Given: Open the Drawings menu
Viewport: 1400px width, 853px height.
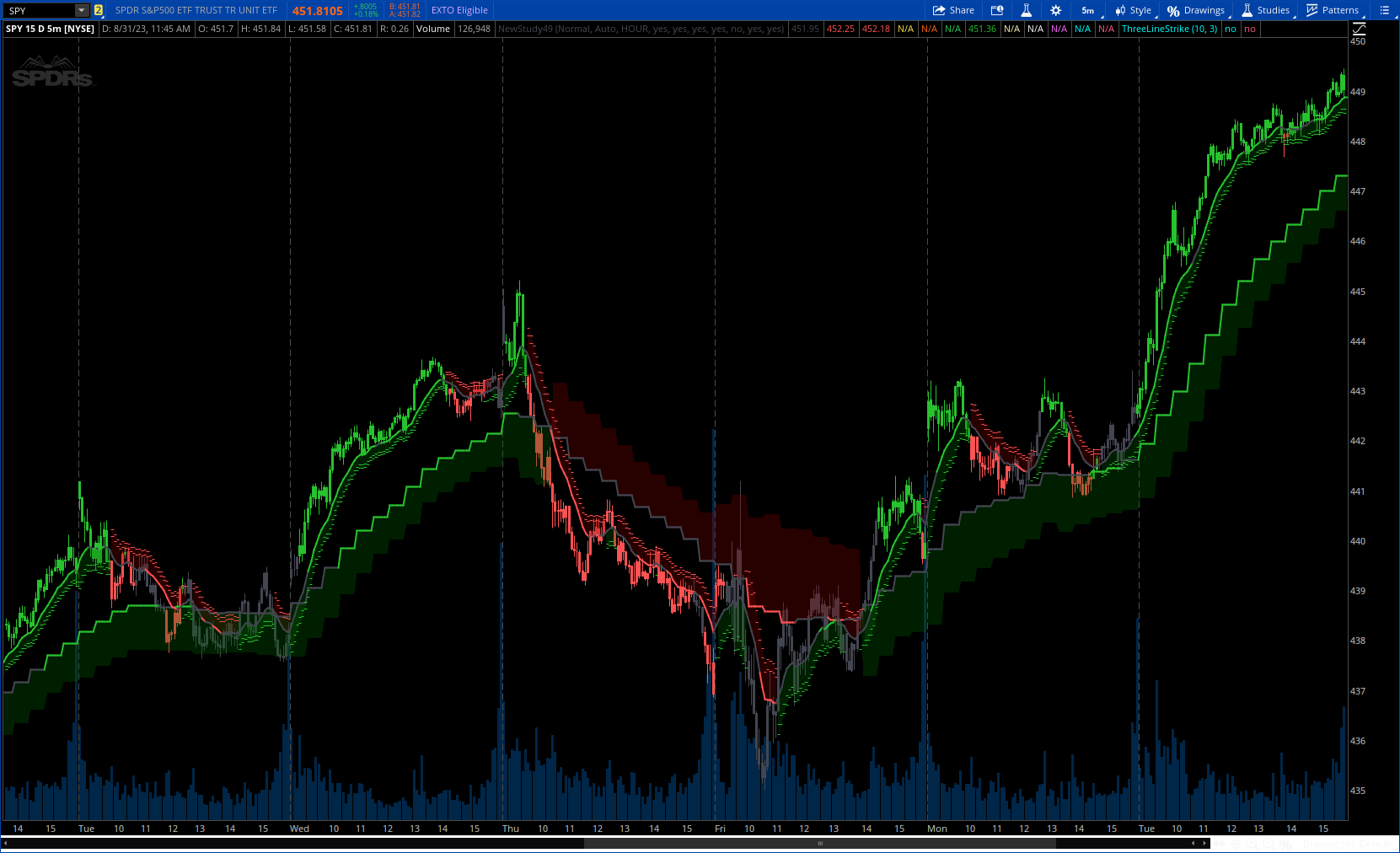Looking at the screenshot, I should tap(1196, 10).
